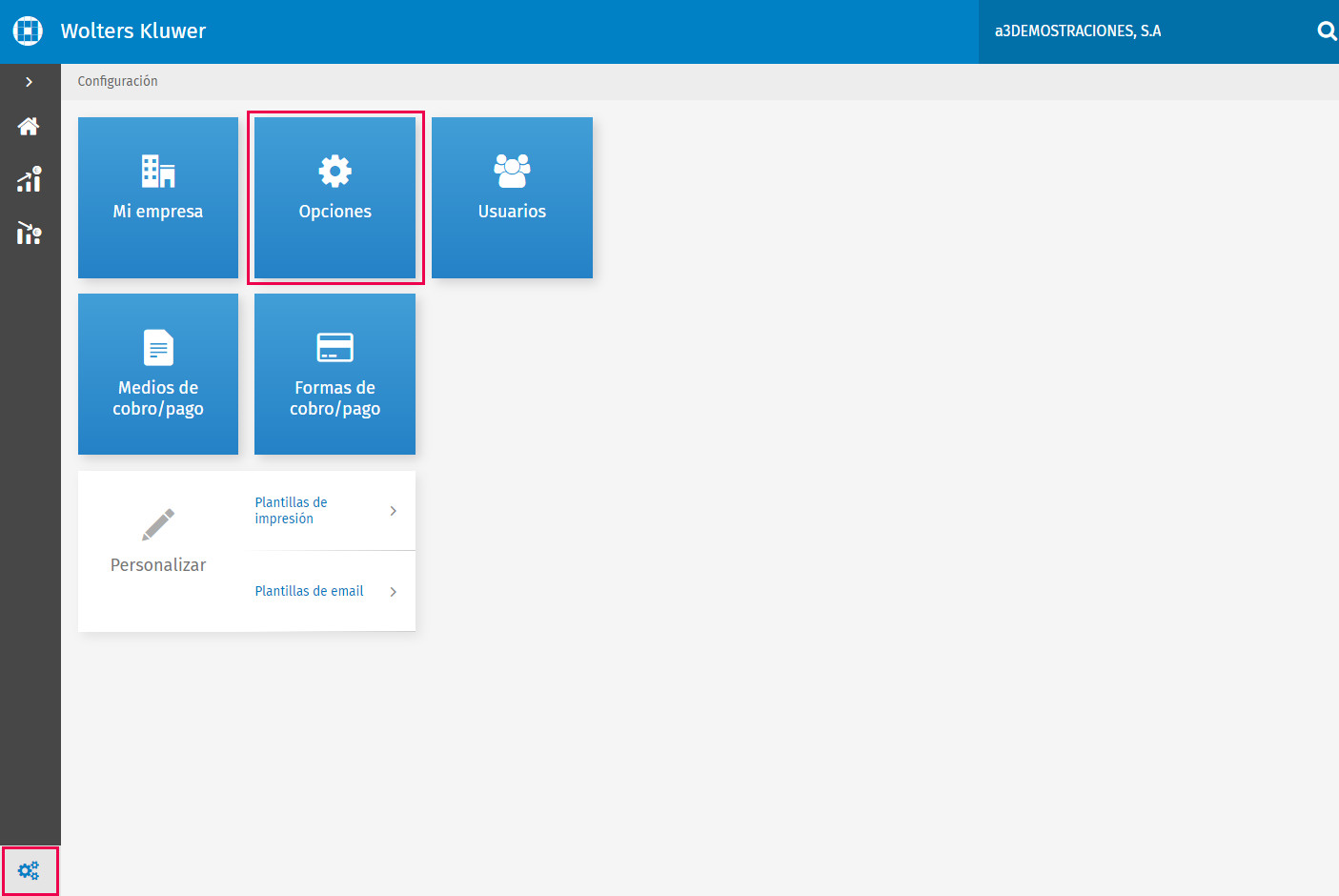Open the Formas de cobro/pago tile
Viewport: 1339px width, 896px height.
coord(335,374)
